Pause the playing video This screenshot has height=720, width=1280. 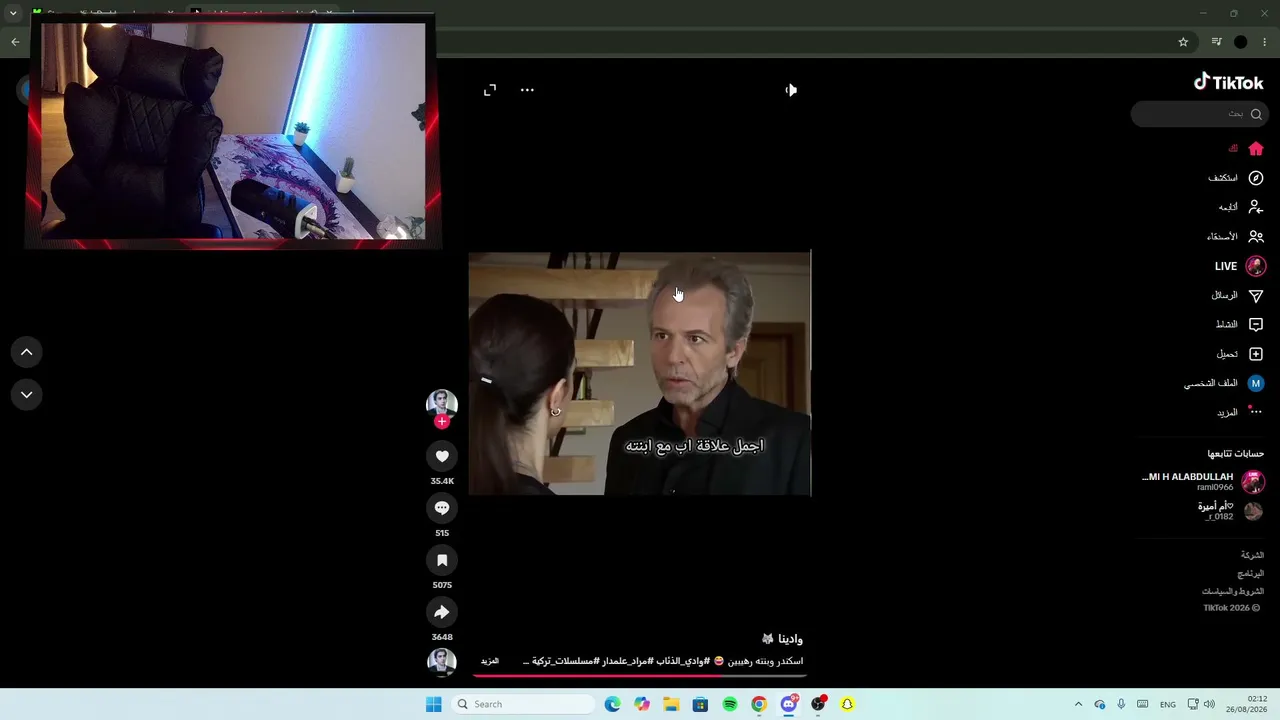coord(640,374)
